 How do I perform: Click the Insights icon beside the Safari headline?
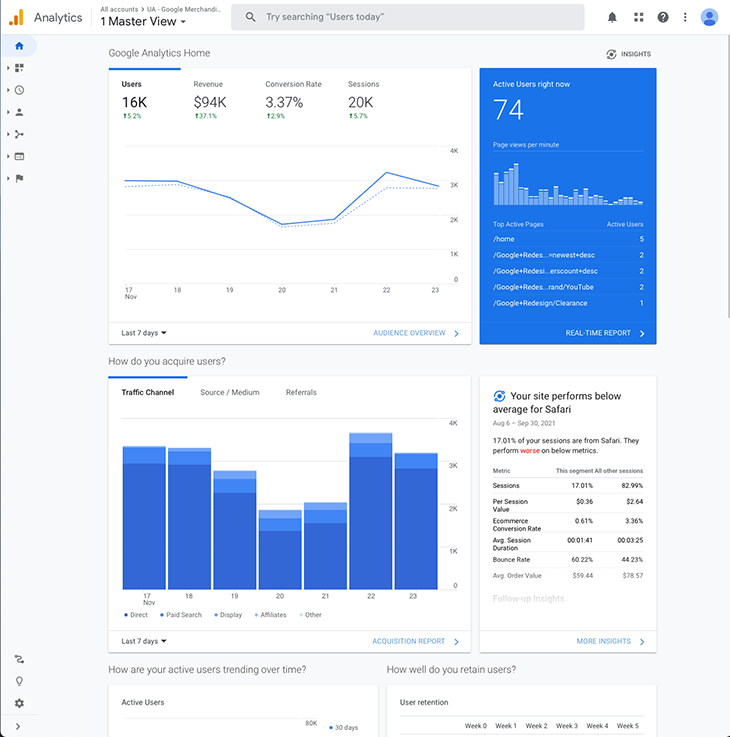coord(499,396)
